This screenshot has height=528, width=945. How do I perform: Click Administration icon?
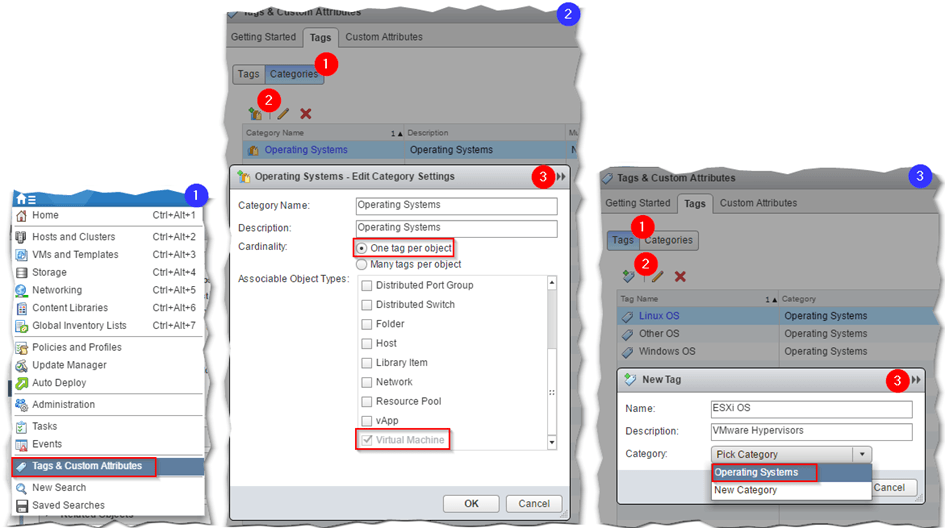coord(22,404)
